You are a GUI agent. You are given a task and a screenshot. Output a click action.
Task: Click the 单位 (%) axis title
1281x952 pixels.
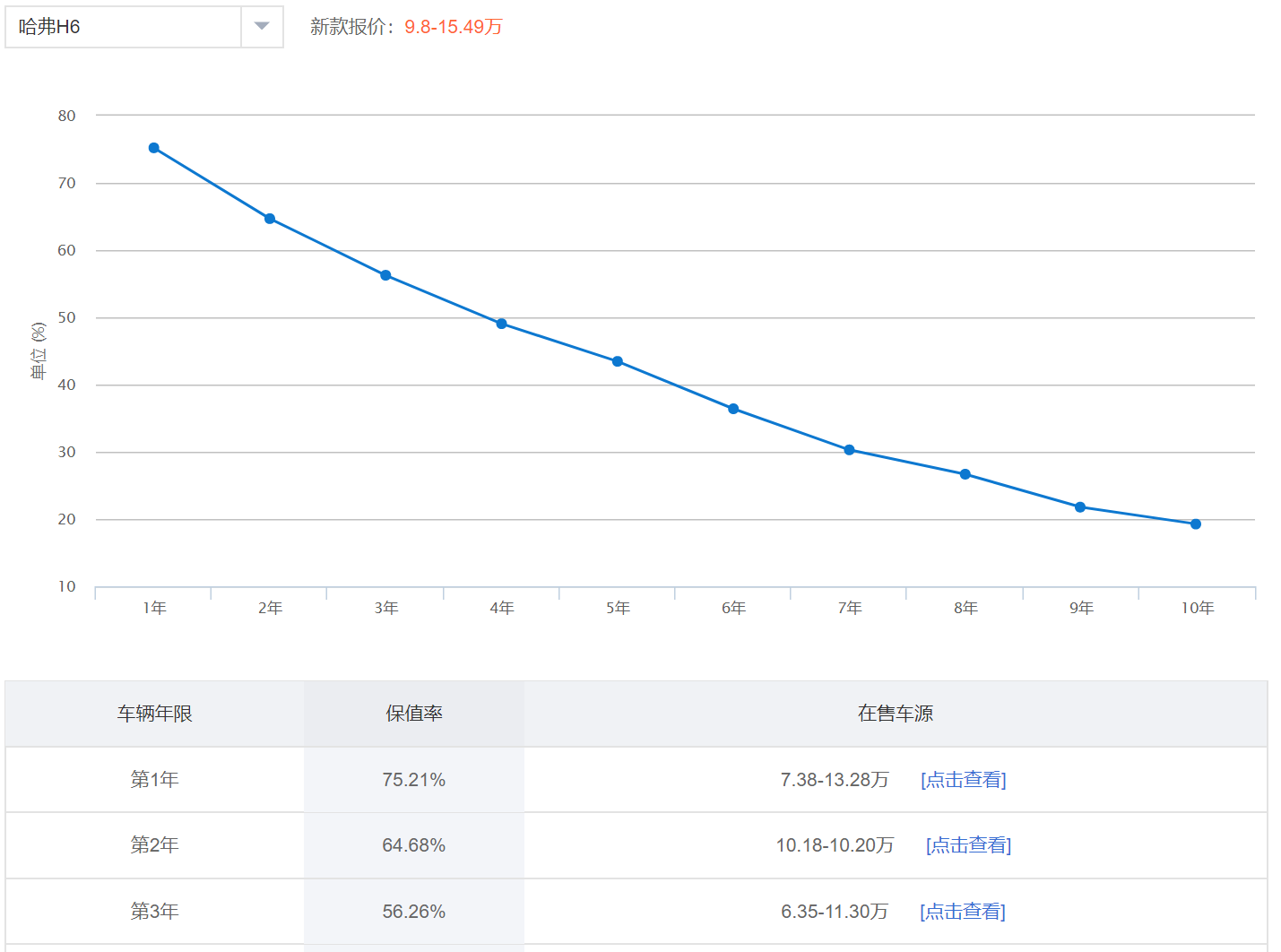(39, 351)
